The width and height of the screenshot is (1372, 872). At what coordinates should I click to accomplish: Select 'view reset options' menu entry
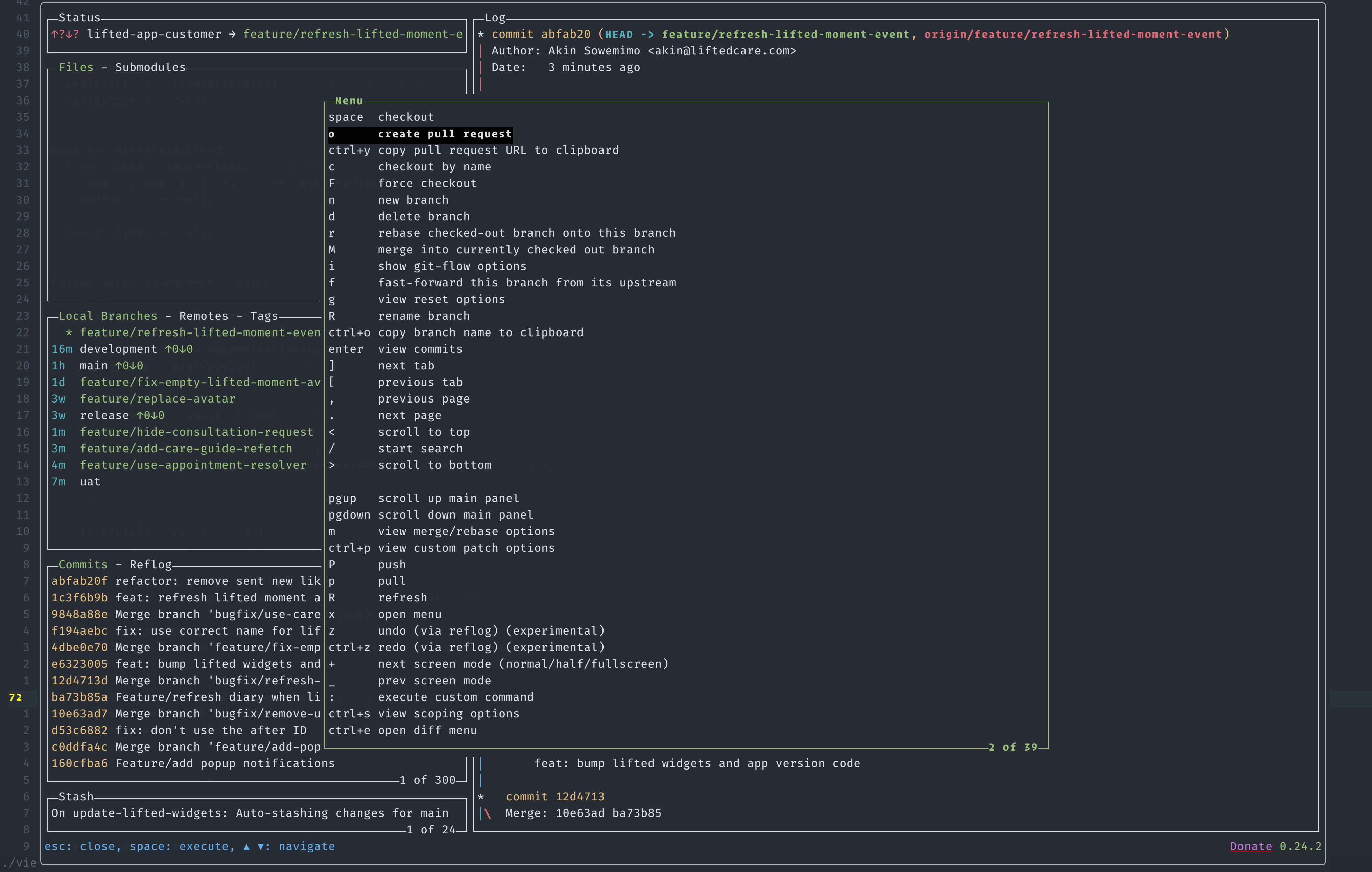coord(442,299)
